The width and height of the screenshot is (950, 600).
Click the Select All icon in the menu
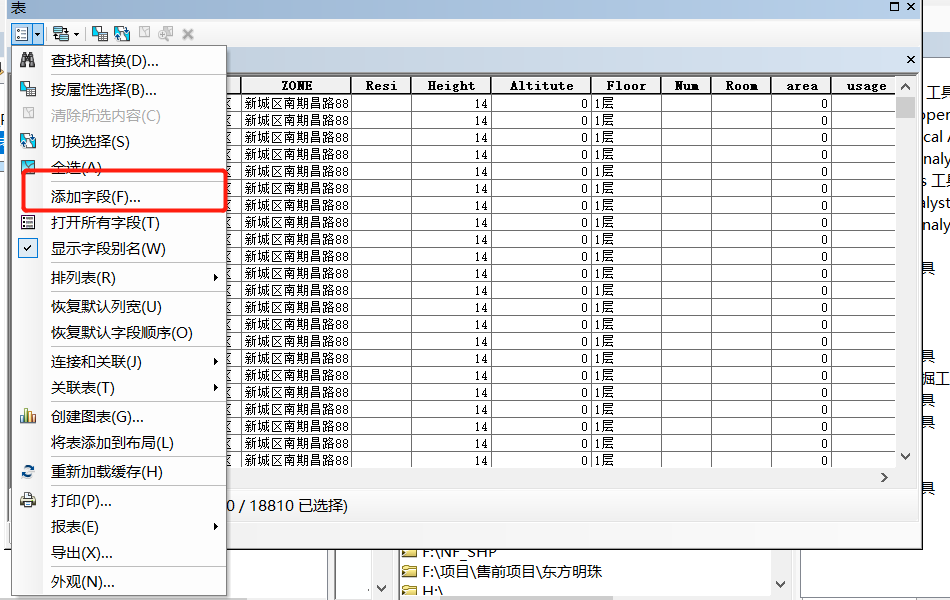pyautogui.click(x=26, y=167)
